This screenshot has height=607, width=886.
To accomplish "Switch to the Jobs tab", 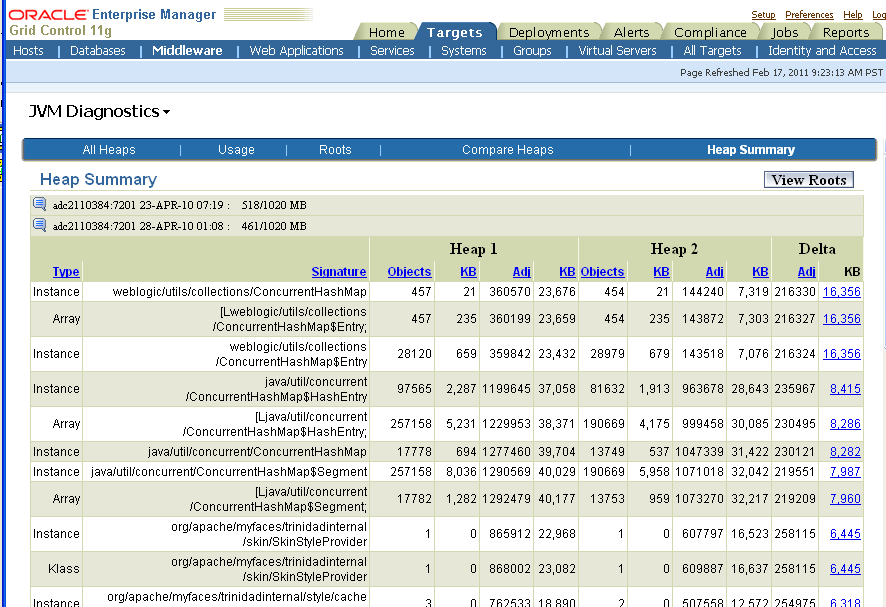I will [x=785, y=32].
